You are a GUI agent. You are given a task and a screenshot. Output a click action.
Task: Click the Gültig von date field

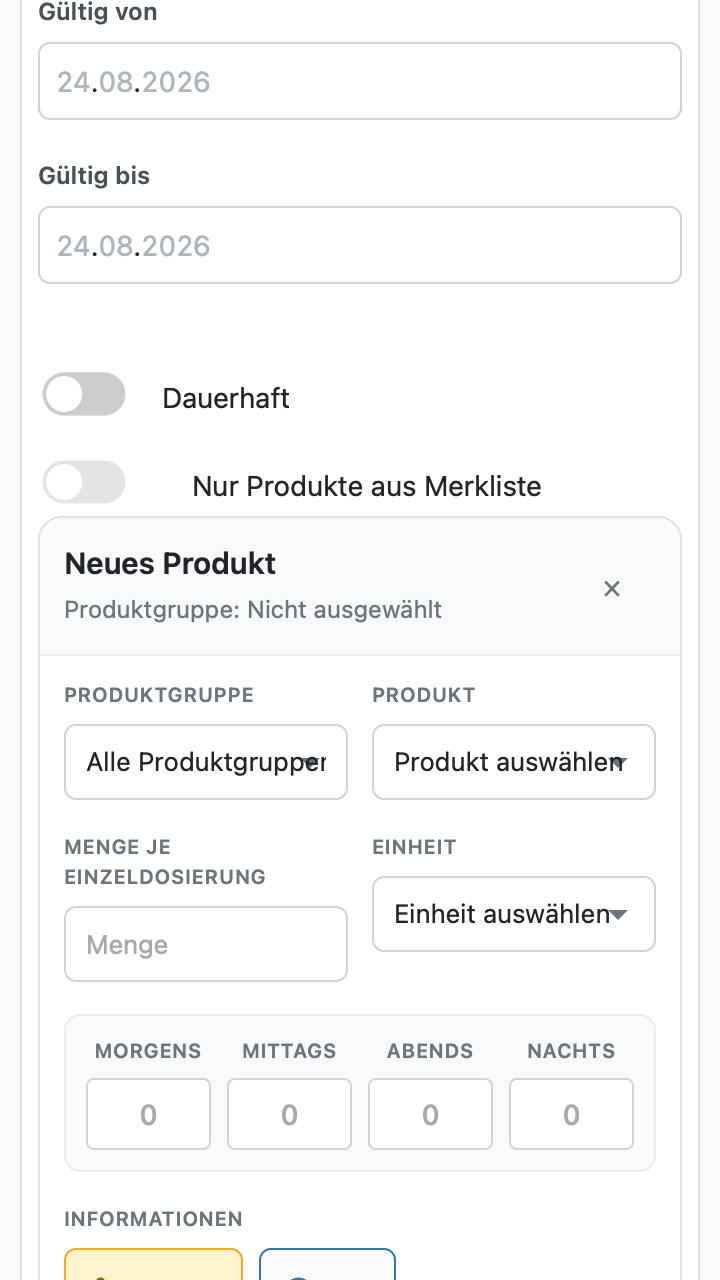click(360, 81)
